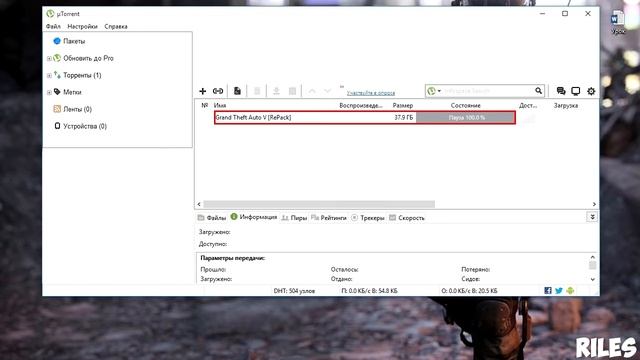Expand the Обновить до Pro node
640x360 pixels.
tap(49, 58)
